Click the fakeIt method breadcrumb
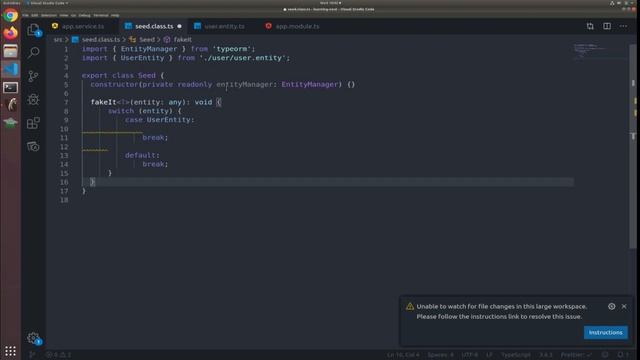 (x=182, y=40)
